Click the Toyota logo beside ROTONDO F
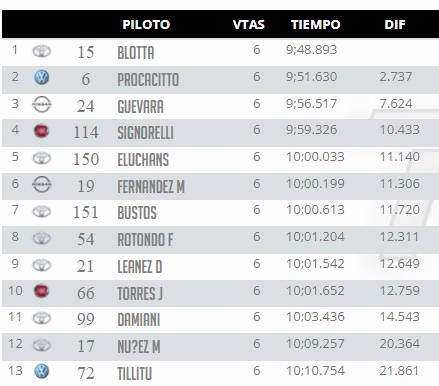The height and width of the screenshot is (386, 439). (41, 238)
